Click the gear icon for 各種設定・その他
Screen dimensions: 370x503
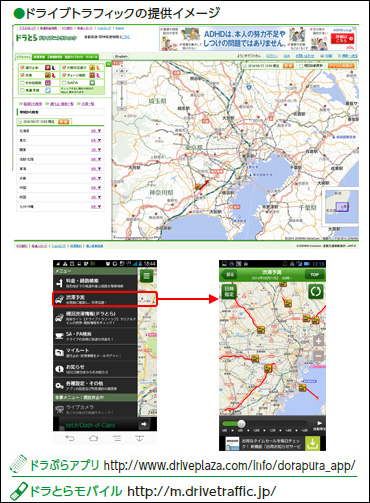[59, 386]
